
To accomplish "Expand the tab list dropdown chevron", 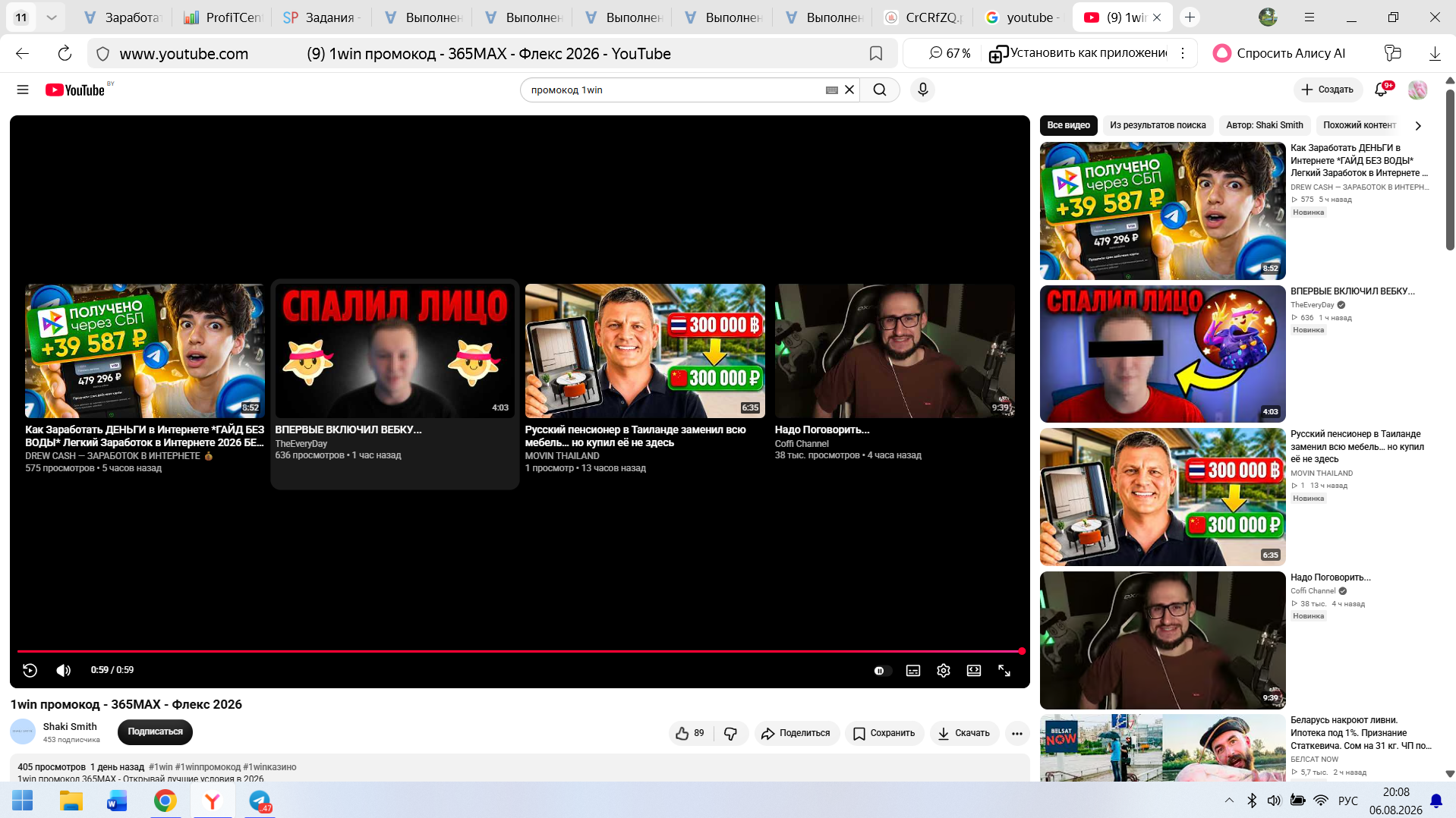I will 51,17.
